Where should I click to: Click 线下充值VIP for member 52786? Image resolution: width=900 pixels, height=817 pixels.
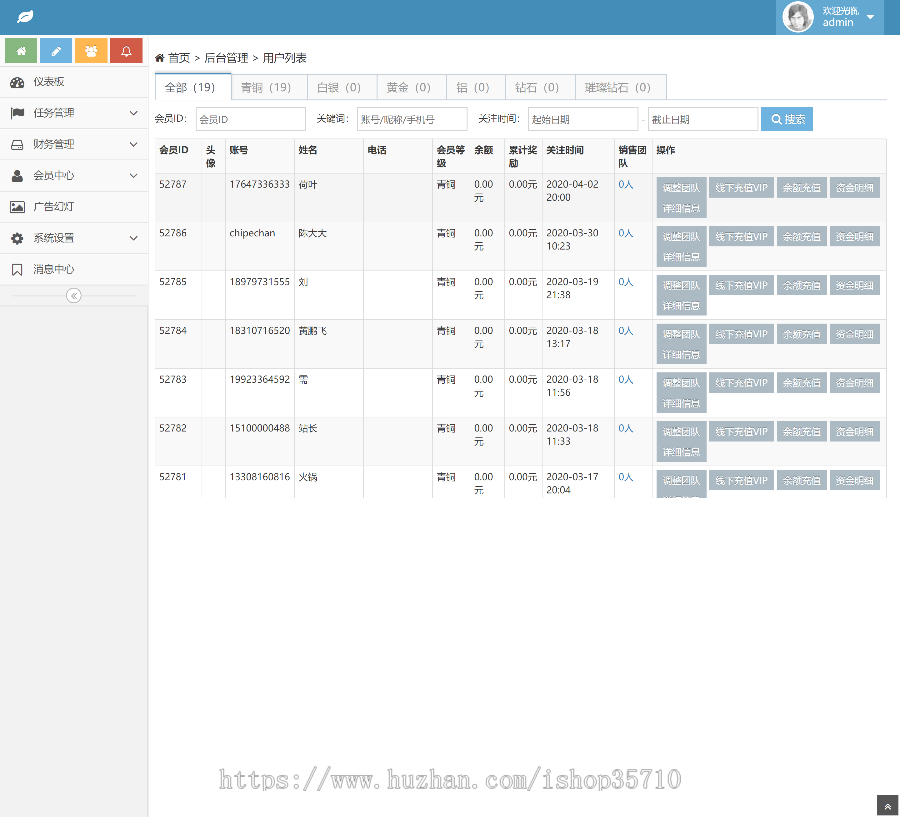[x=742, y=237]
